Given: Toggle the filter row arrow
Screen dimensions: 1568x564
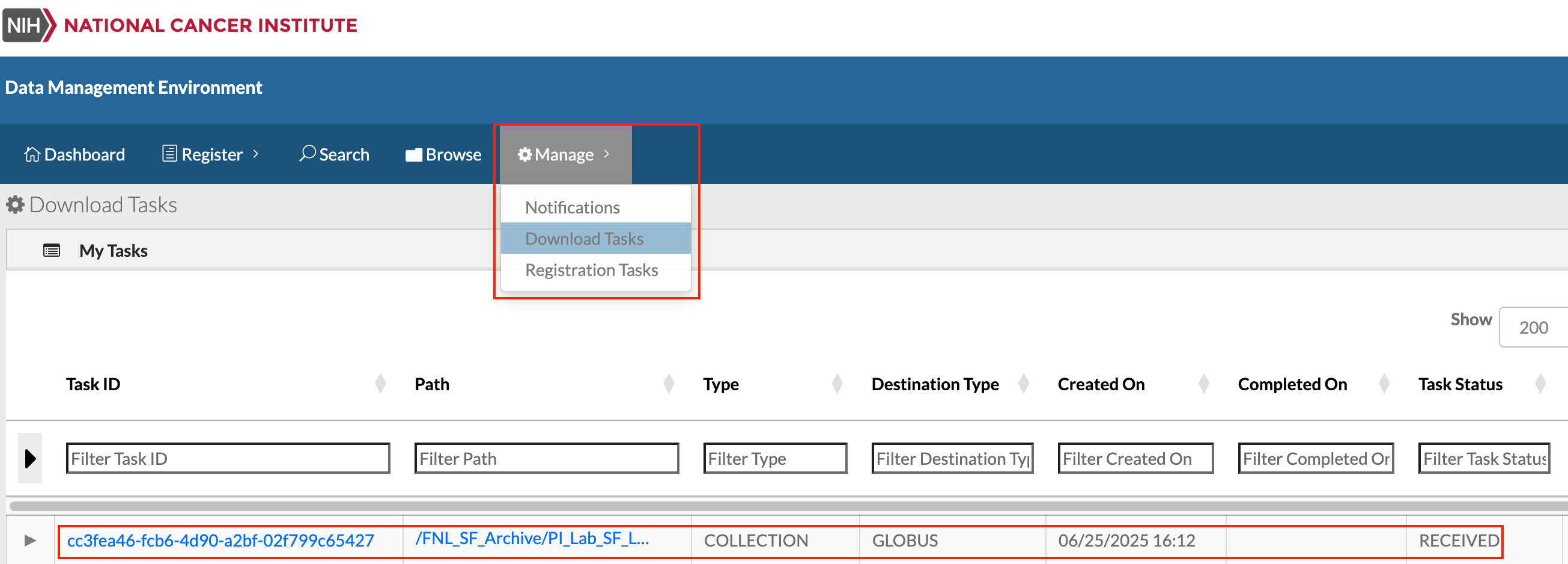Looking at the screenshot, I should pos(30,458).
